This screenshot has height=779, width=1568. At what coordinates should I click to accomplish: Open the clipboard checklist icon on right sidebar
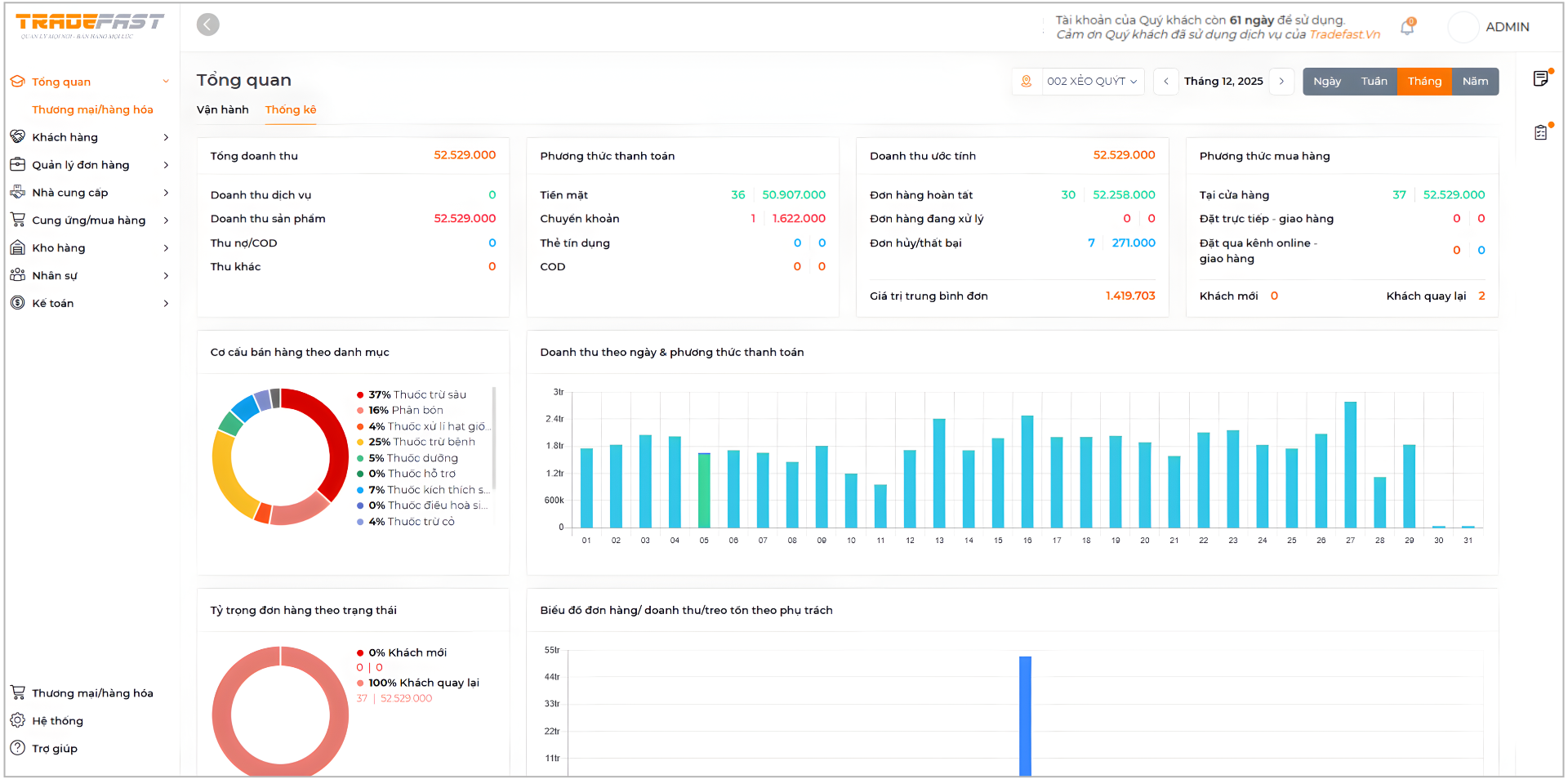tap(1540, 132)
